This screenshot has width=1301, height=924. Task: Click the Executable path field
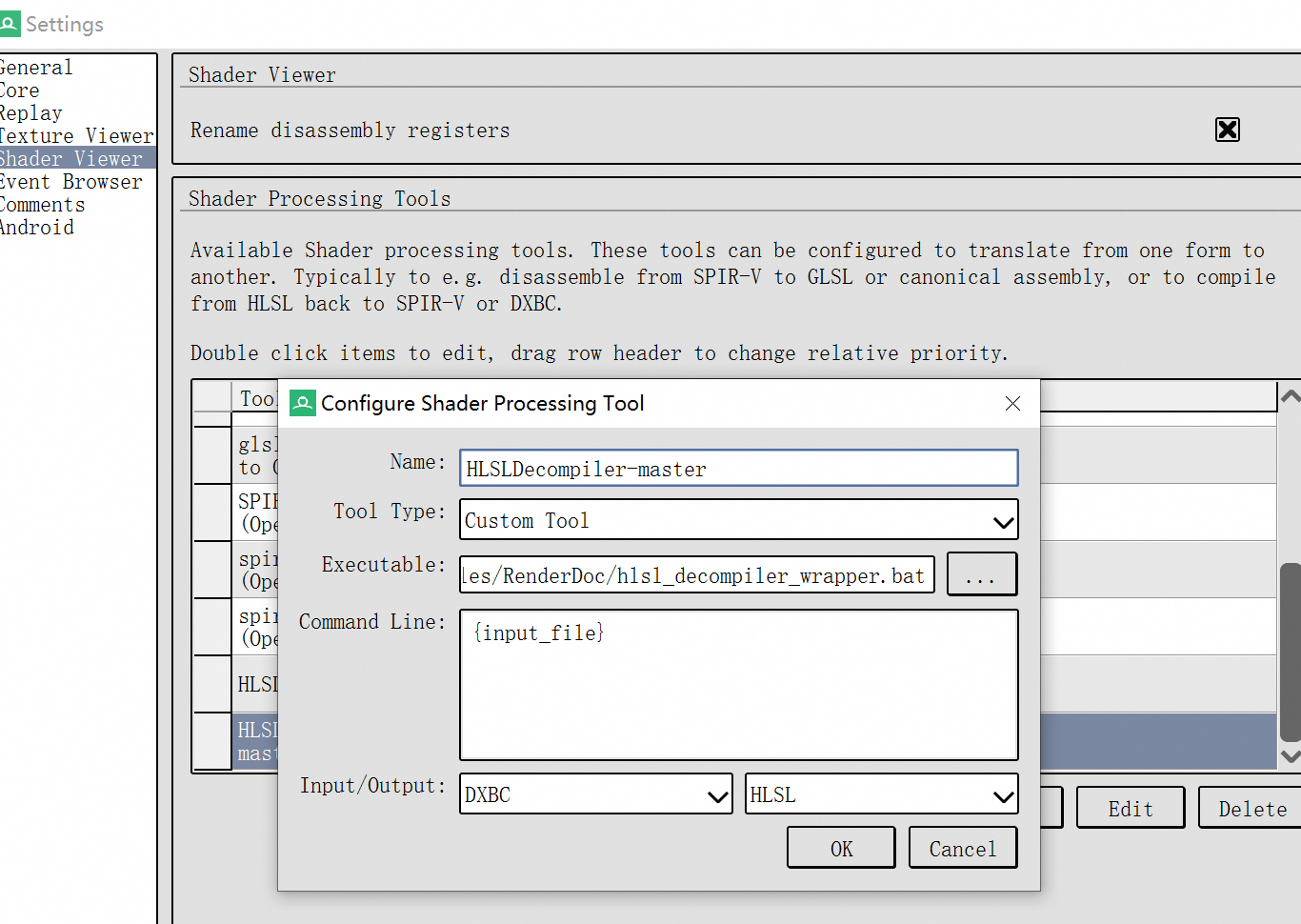point(696,574)
